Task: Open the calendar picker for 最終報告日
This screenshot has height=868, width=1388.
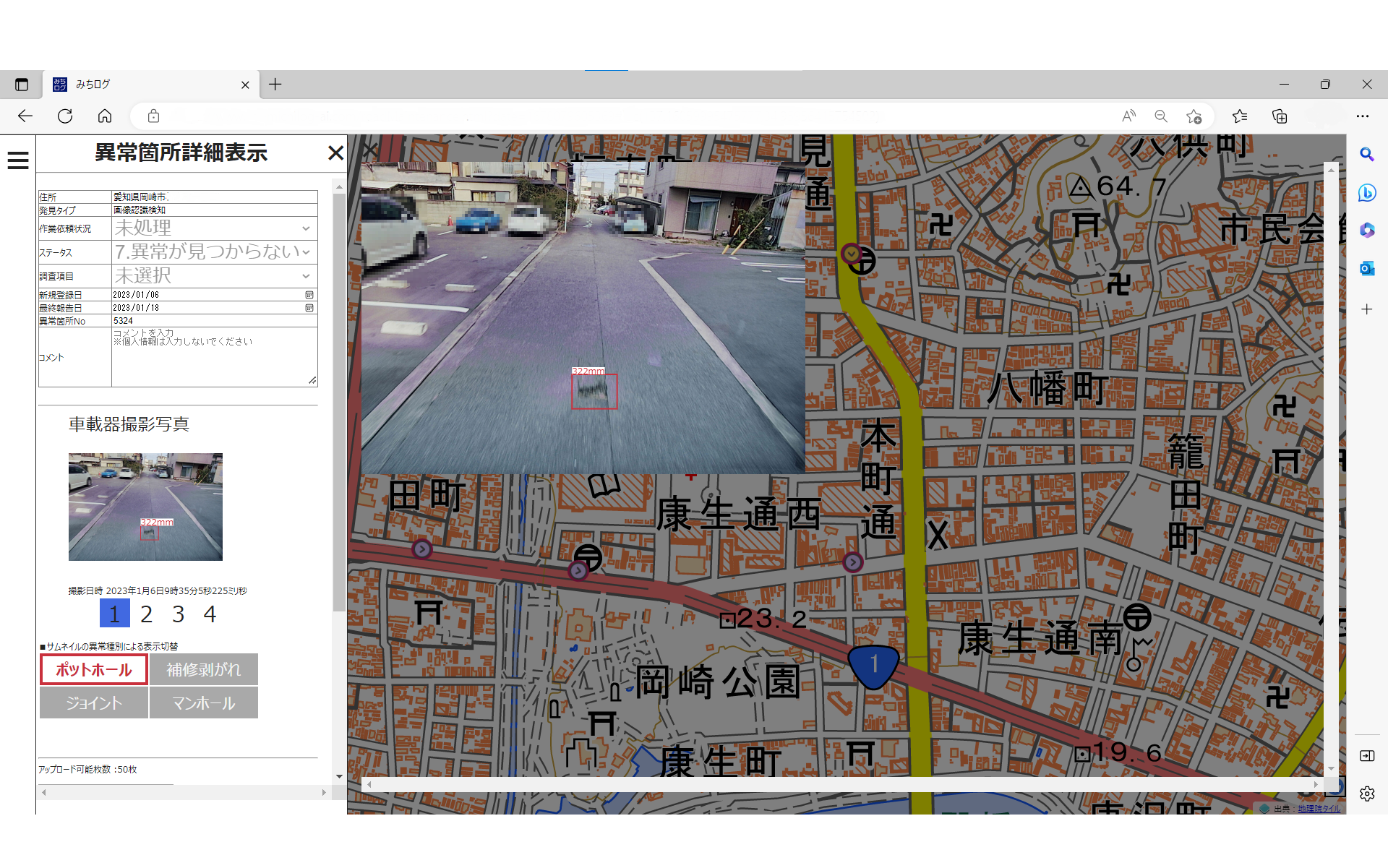Action: (309, 307)
